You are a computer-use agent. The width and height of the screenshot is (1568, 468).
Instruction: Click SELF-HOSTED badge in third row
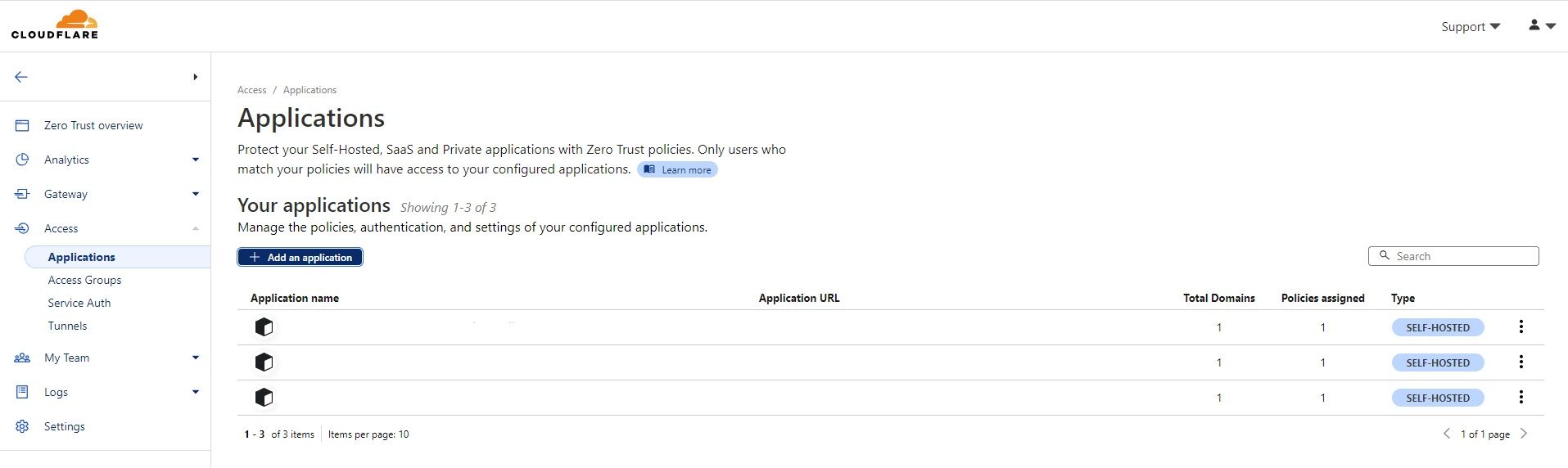tap(1438, 398)
